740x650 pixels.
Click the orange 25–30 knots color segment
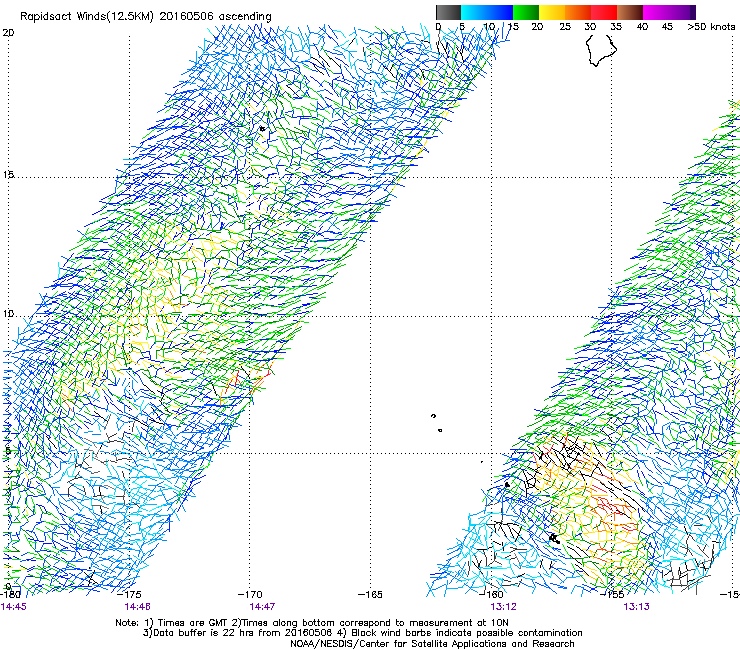578,12
